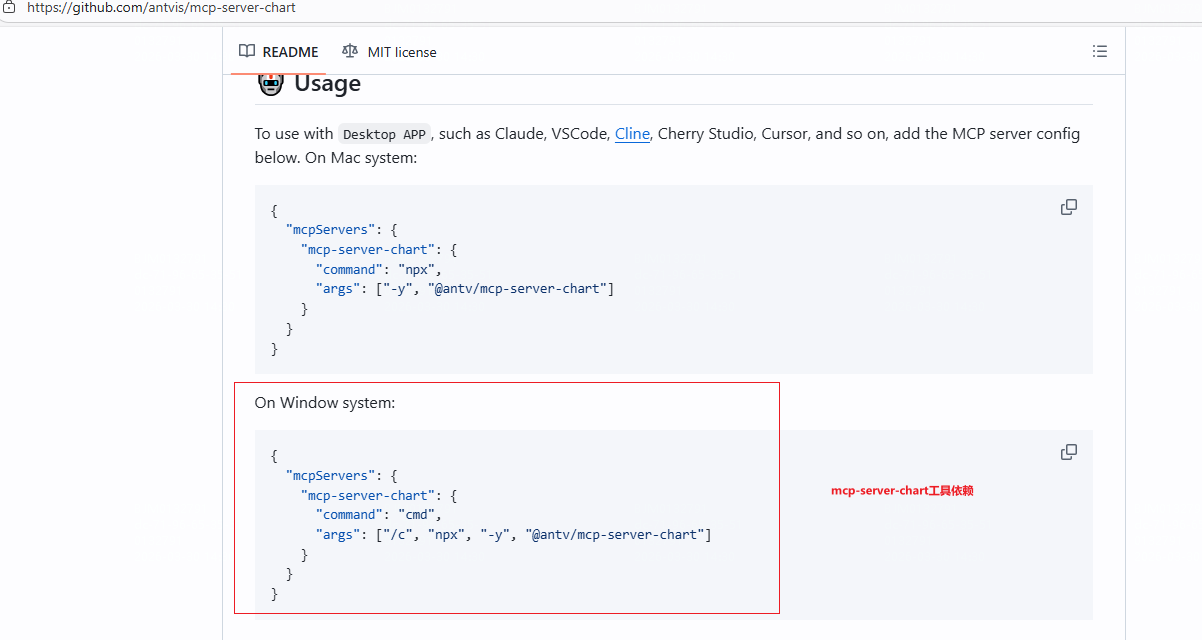This screenshot has height=640, width=1202.
Task: Click "mcp-server-chart" key in Windows config
Action: tap(369, 496)
